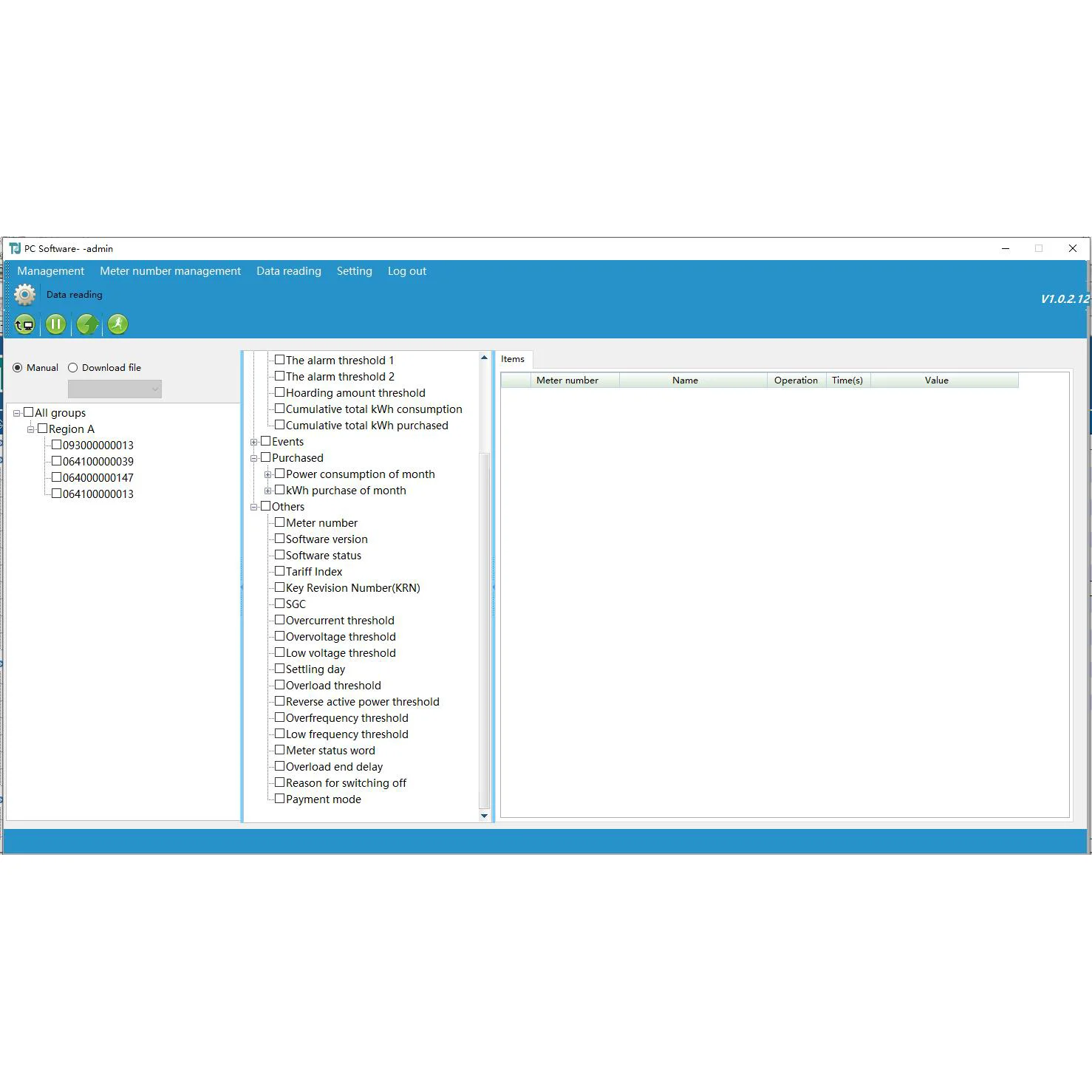This screenshot has height=1092, width=1092.
Task: Select the Manual radio button
Action: (18, 368)
